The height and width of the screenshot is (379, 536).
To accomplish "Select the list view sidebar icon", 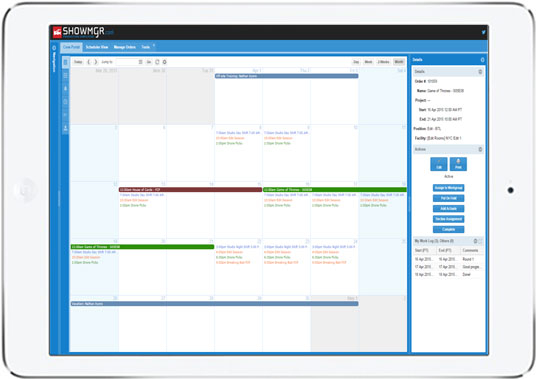I will pos(66,76).
